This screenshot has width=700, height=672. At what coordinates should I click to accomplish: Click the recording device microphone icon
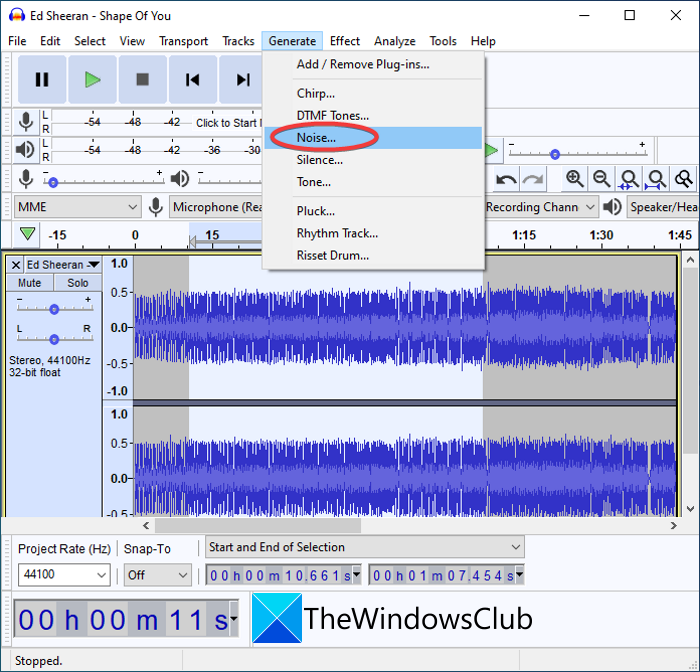[155, 207]
